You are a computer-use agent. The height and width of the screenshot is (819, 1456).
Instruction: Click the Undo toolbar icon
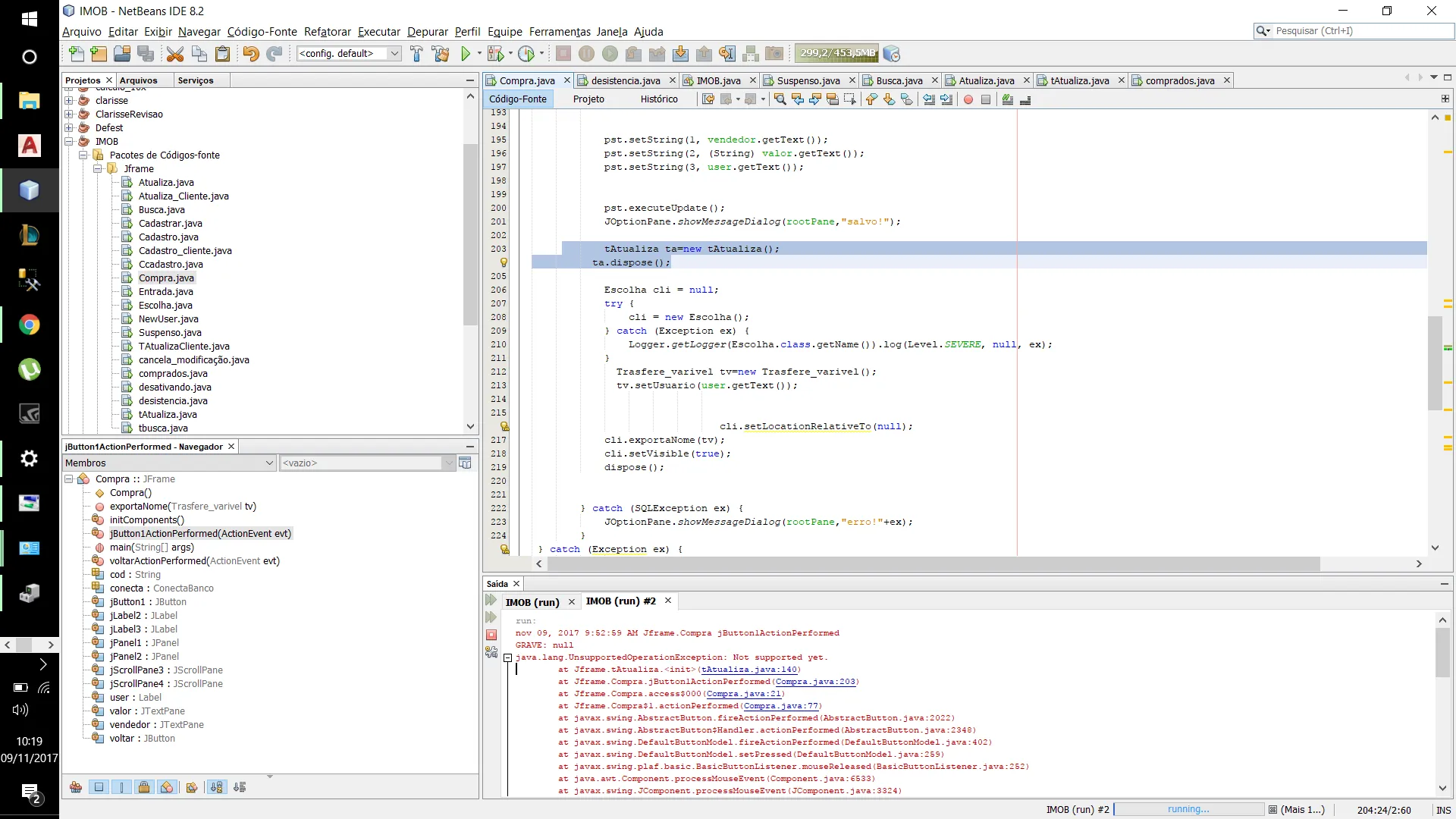(x=250, y=54)
